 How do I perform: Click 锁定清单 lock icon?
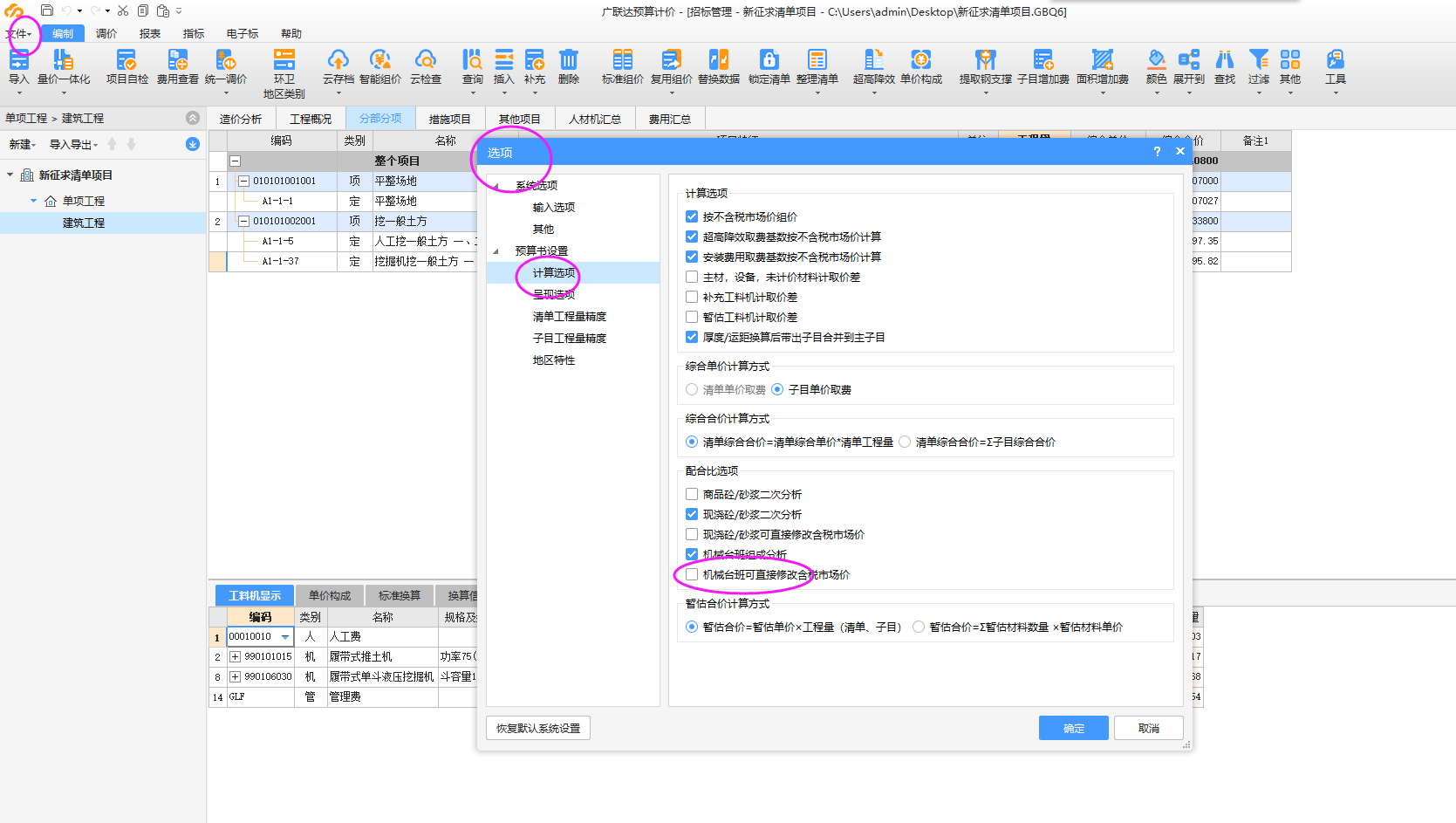coord(769,59)
